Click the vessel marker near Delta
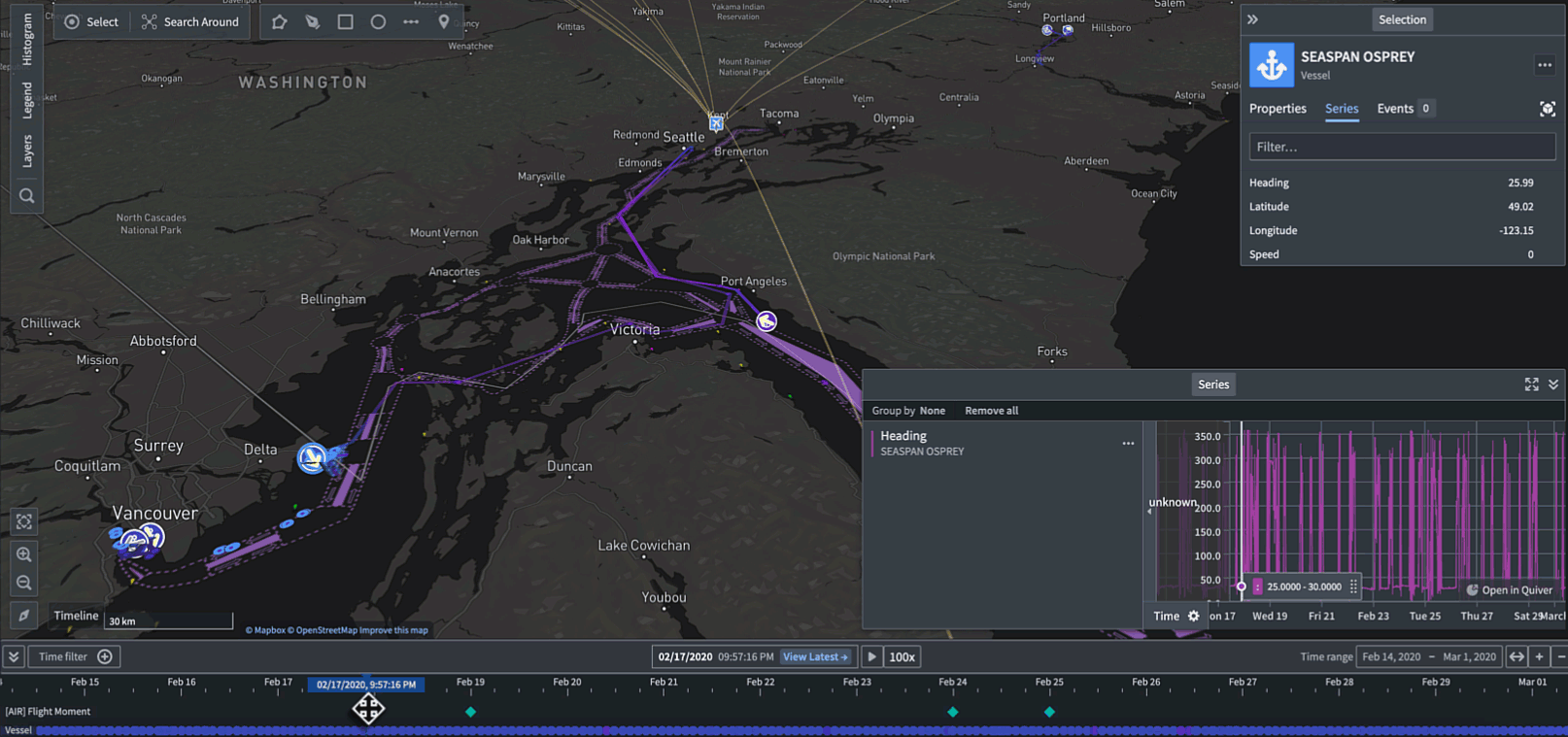The height and width of the screenshot is (737, 1568). click(x=312, y=457)
